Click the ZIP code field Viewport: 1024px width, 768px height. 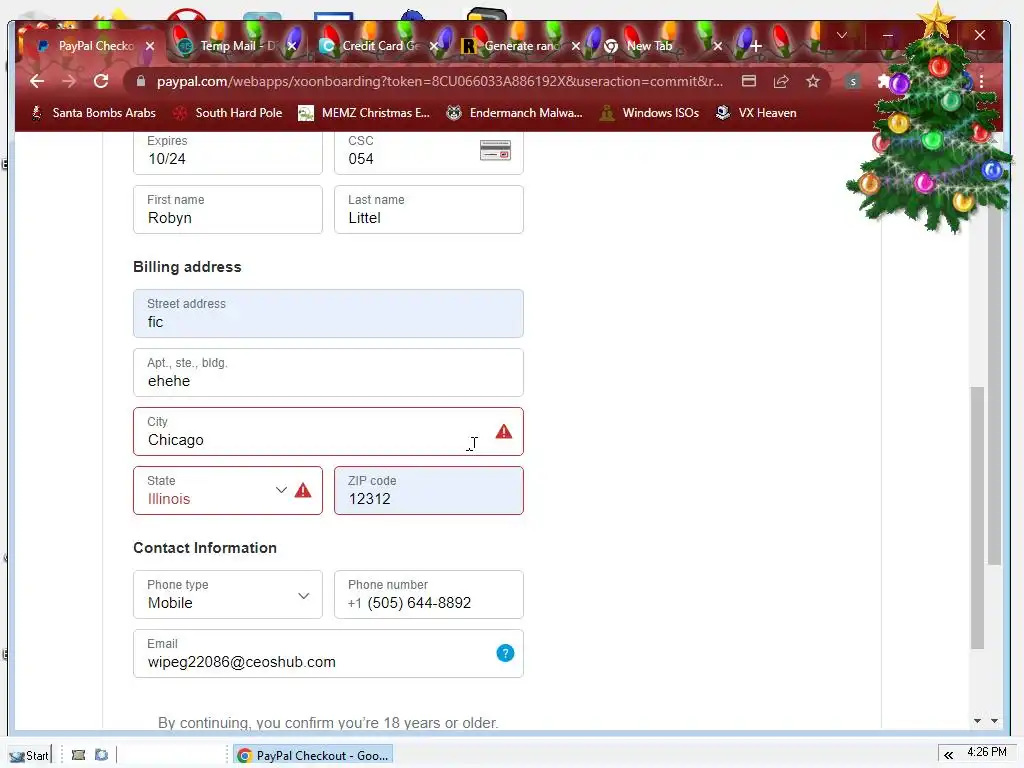click(428, 490)
